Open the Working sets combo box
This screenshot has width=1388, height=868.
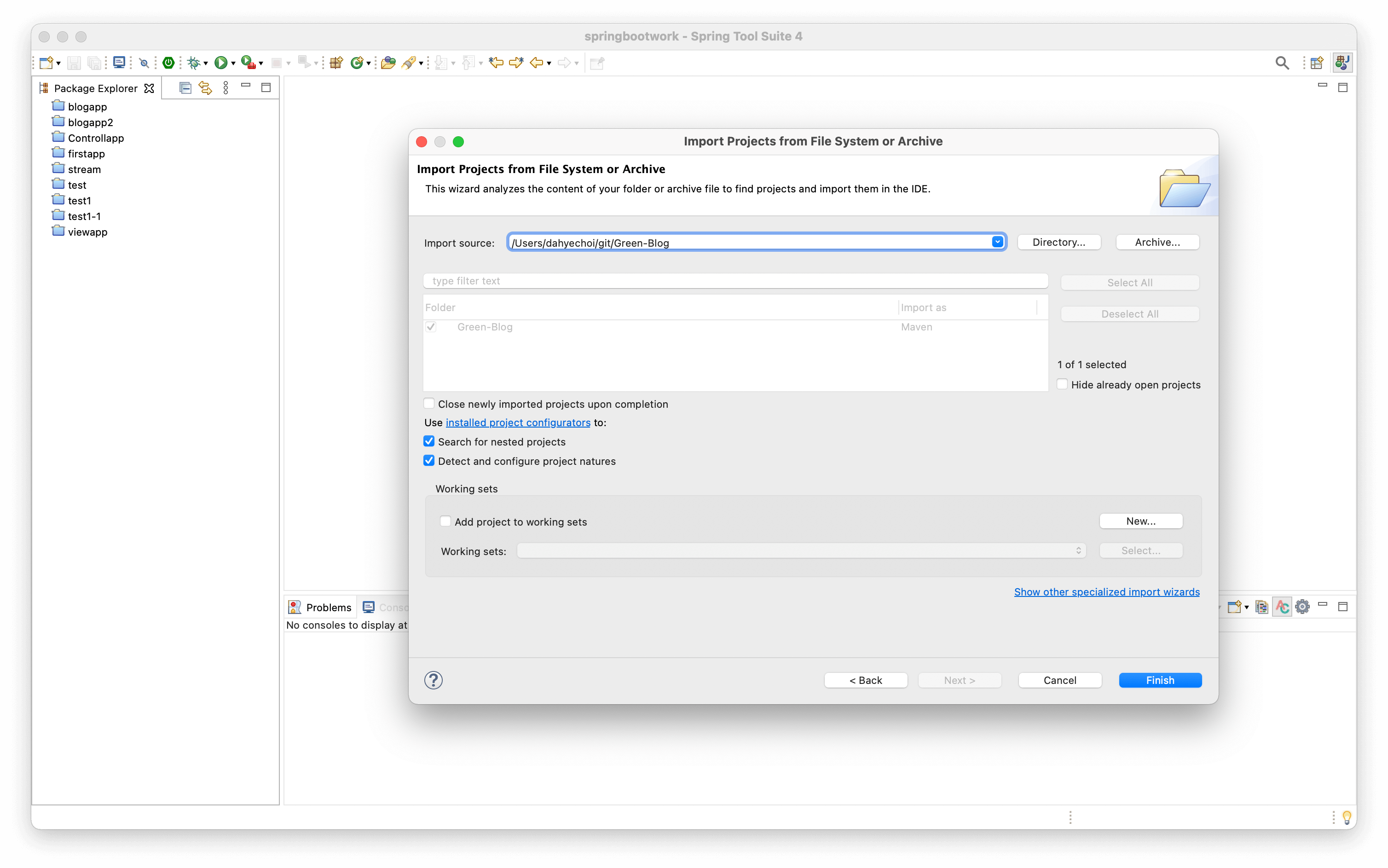tap(801, 550)
